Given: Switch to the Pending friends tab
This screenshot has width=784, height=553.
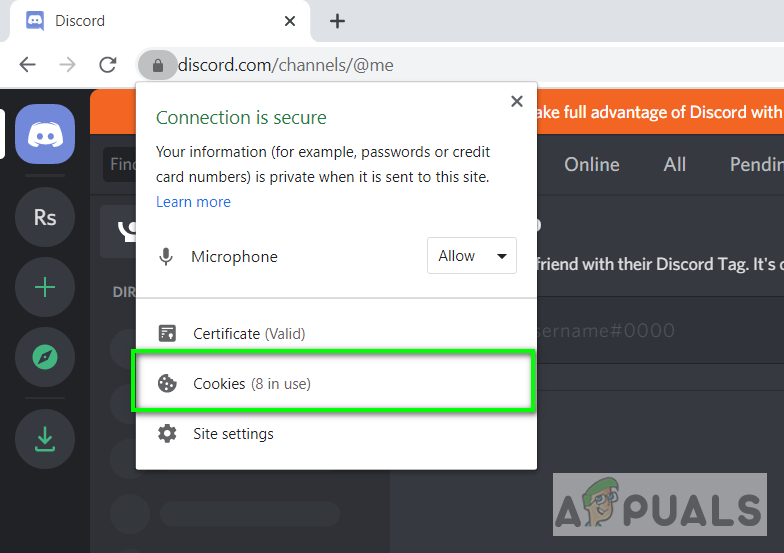Looking at the screenshot, I should coord(756,164).
